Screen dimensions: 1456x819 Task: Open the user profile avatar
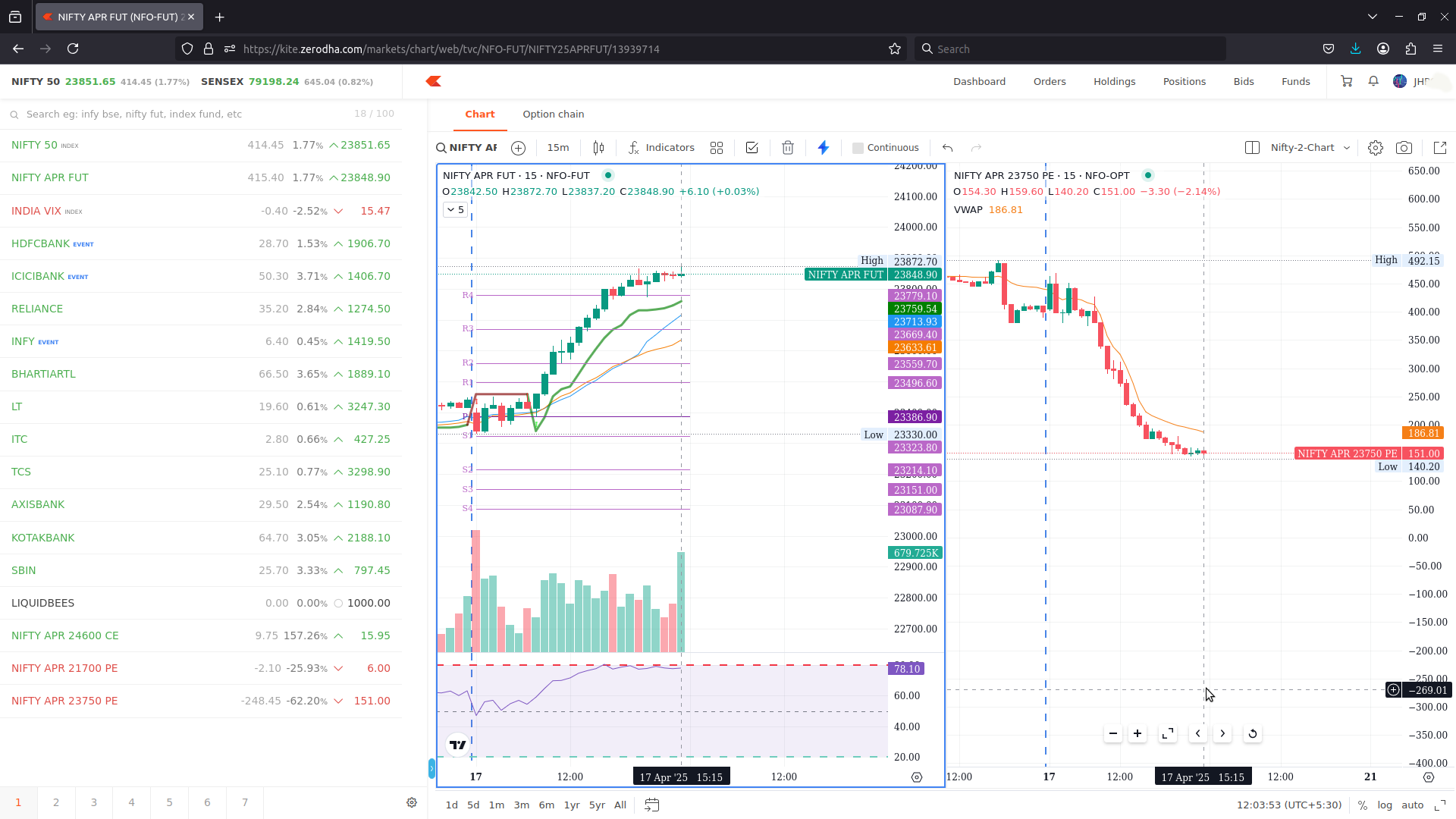[x=1400, y=81]
